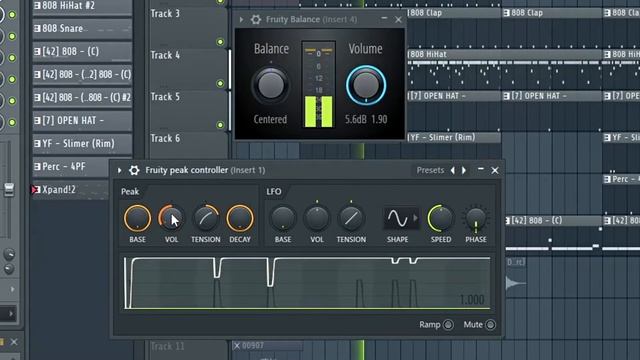Open menu icon of Perc clip in playlist

point(607,179)
